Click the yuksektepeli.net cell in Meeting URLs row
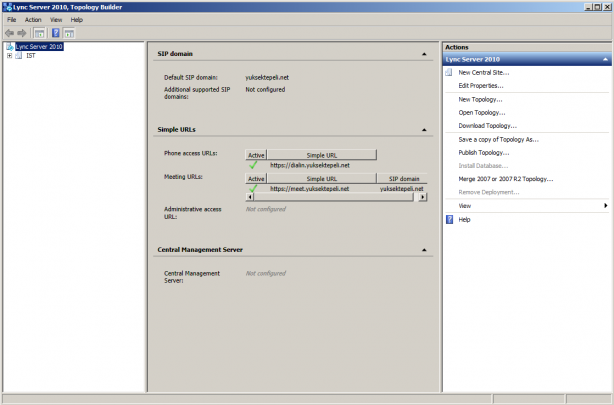 point(401,189)
